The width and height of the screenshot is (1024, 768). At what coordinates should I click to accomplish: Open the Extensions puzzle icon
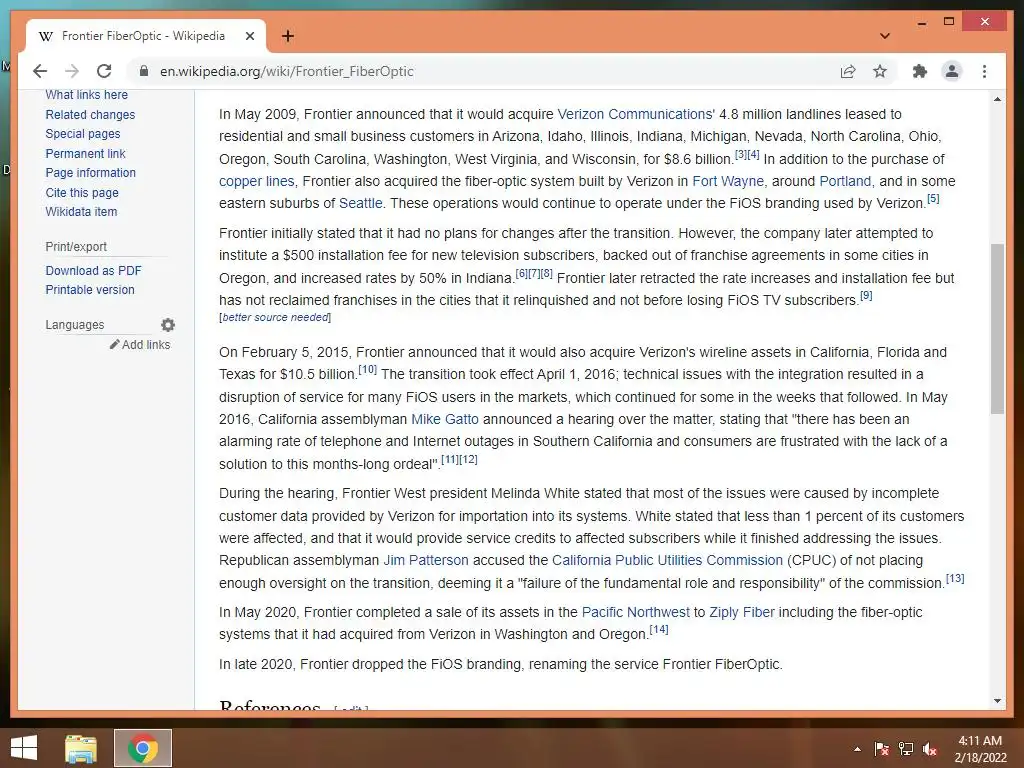click(920, 71)
